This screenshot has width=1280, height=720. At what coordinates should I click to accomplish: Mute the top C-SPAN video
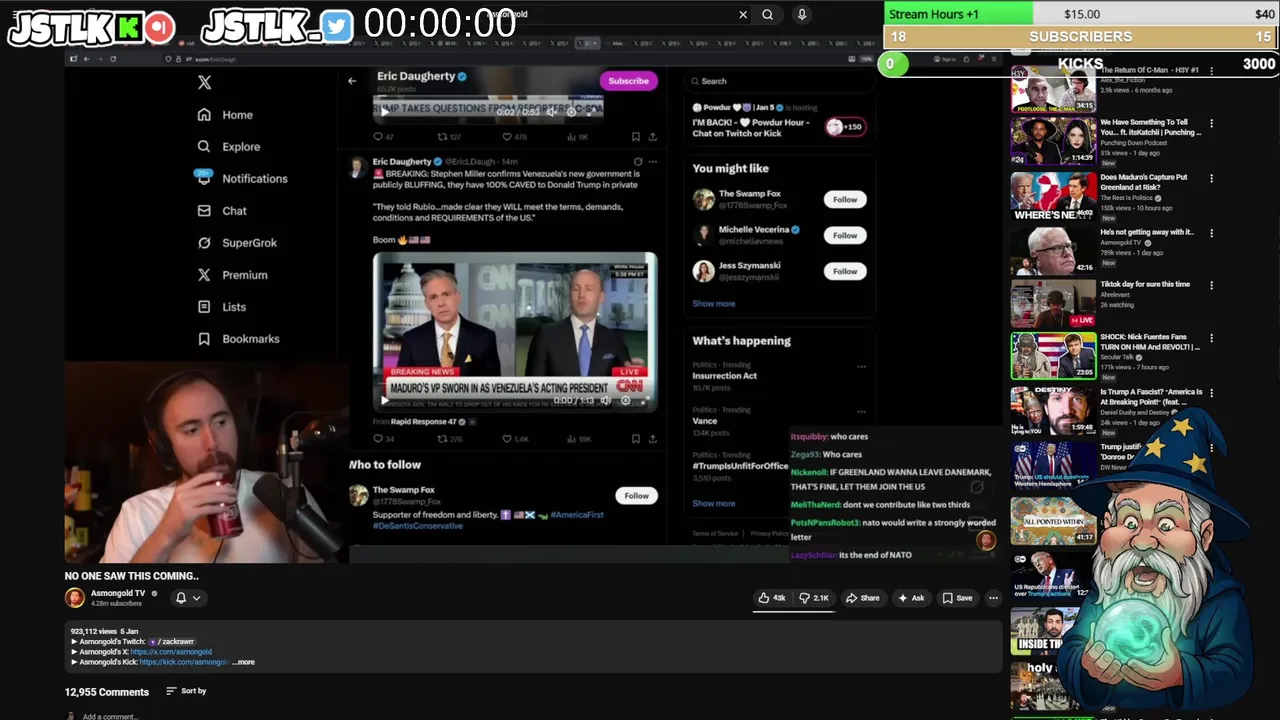(551, 112)
